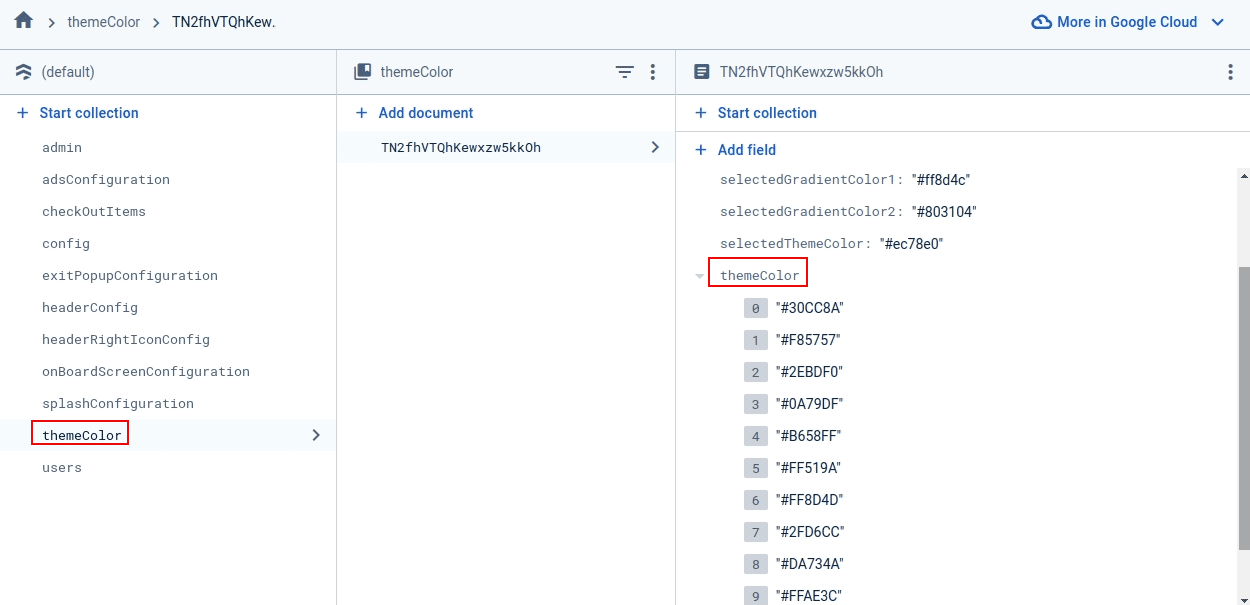Select the splashConfiguration collection
This screenshot has height=605, width=1250.
(x=118, y=404)
